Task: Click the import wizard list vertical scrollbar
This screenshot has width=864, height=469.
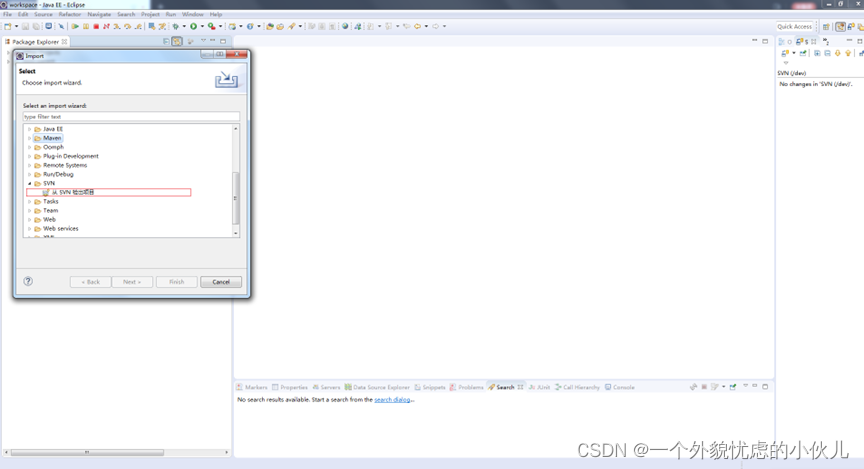Action: pyautogui.click(x=236, y=198)
